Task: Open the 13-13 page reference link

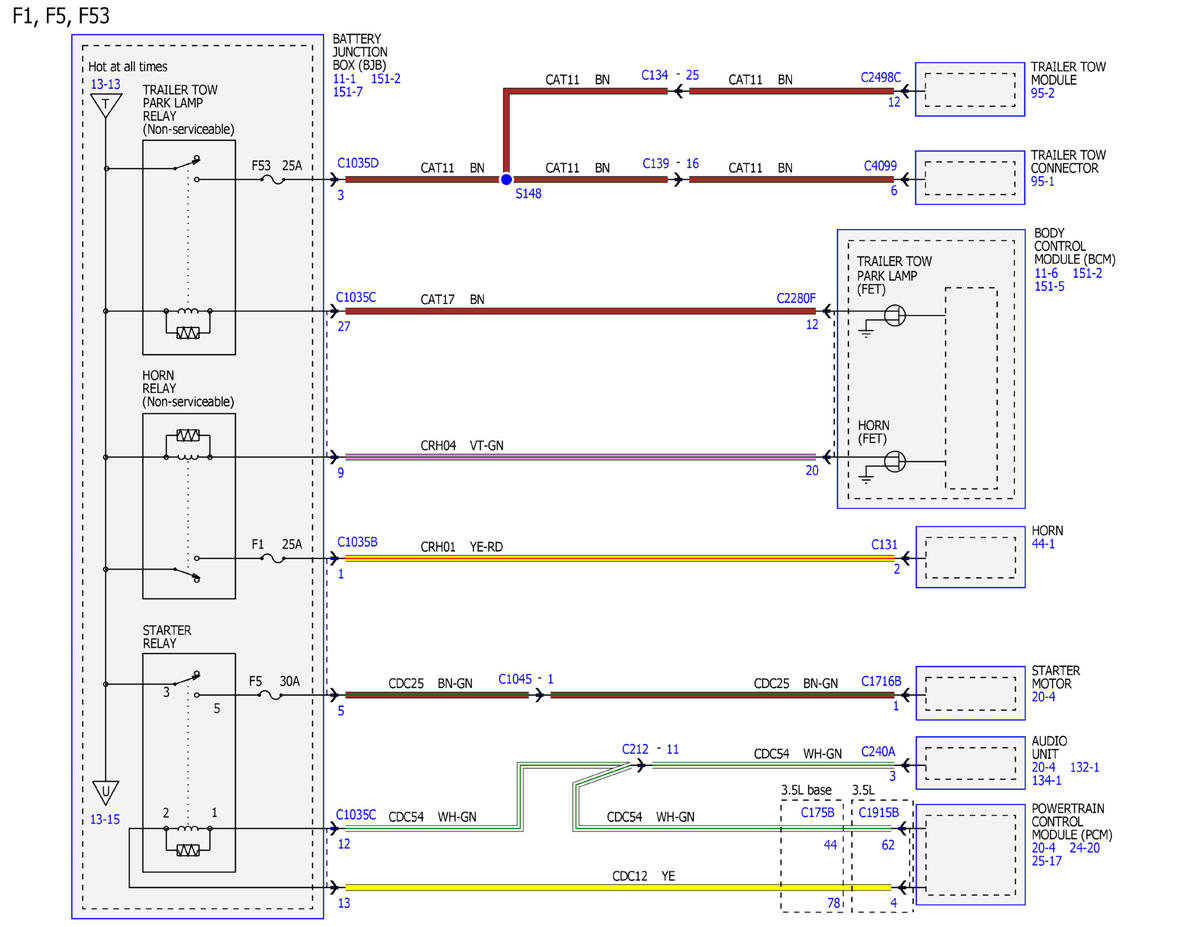Action: [x=105, y=85]
